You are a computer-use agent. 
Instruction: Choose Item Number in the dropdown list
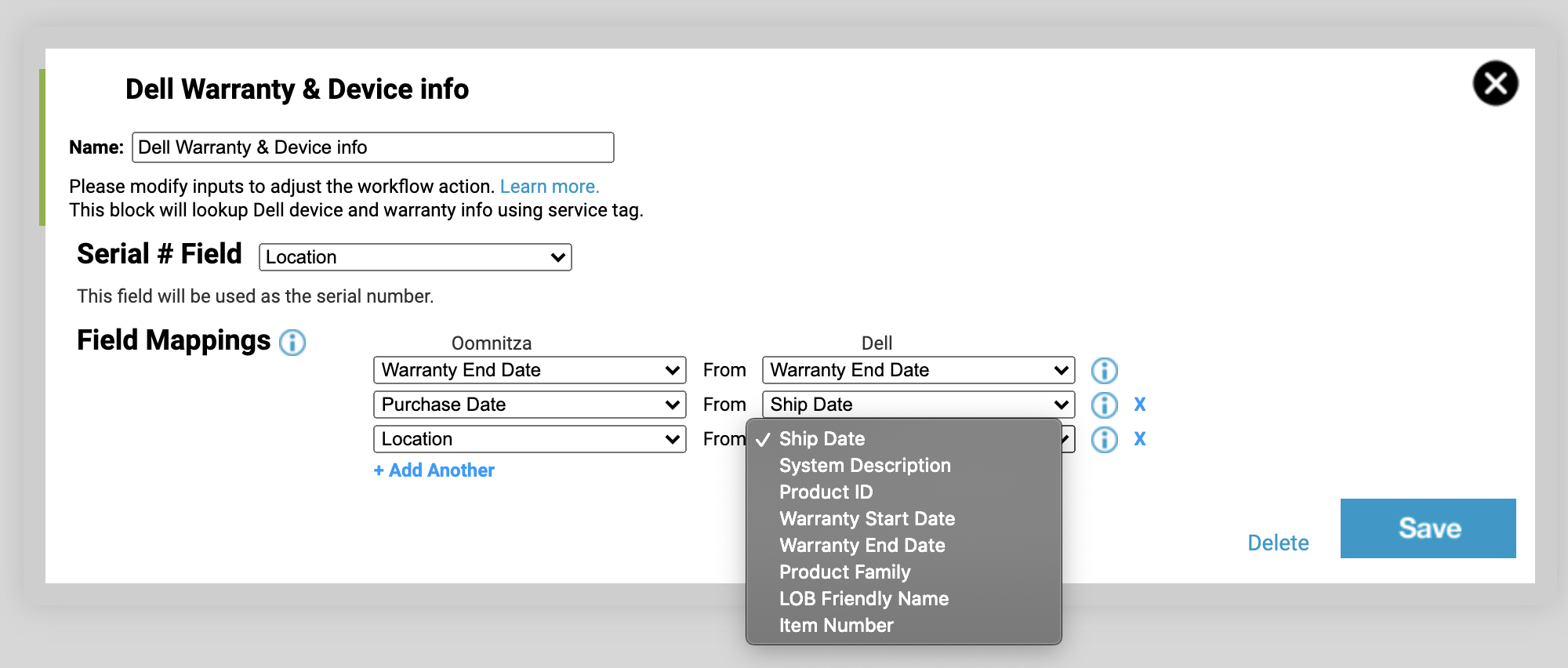coord(836,626)
